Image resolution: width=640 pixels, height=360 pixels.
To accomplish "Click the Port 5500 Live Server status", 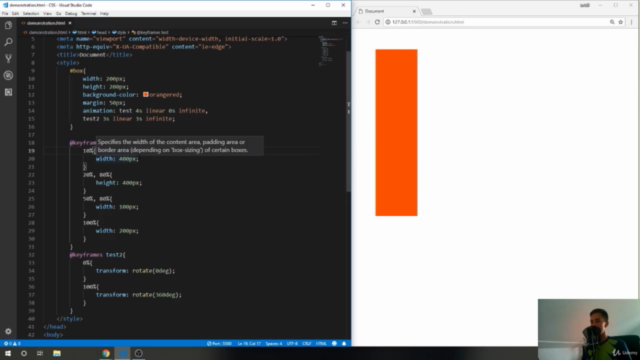I will tap(219, 344).
